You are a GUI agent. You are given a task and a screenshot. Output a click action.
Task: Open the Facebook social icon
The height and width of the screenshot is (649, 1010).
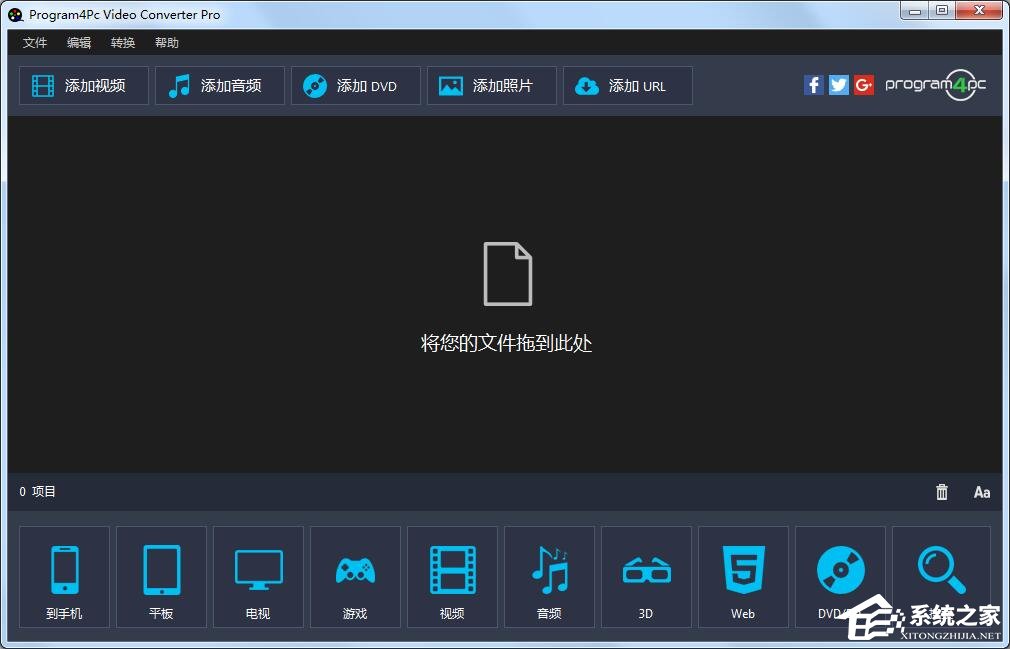tap(813, 85)
